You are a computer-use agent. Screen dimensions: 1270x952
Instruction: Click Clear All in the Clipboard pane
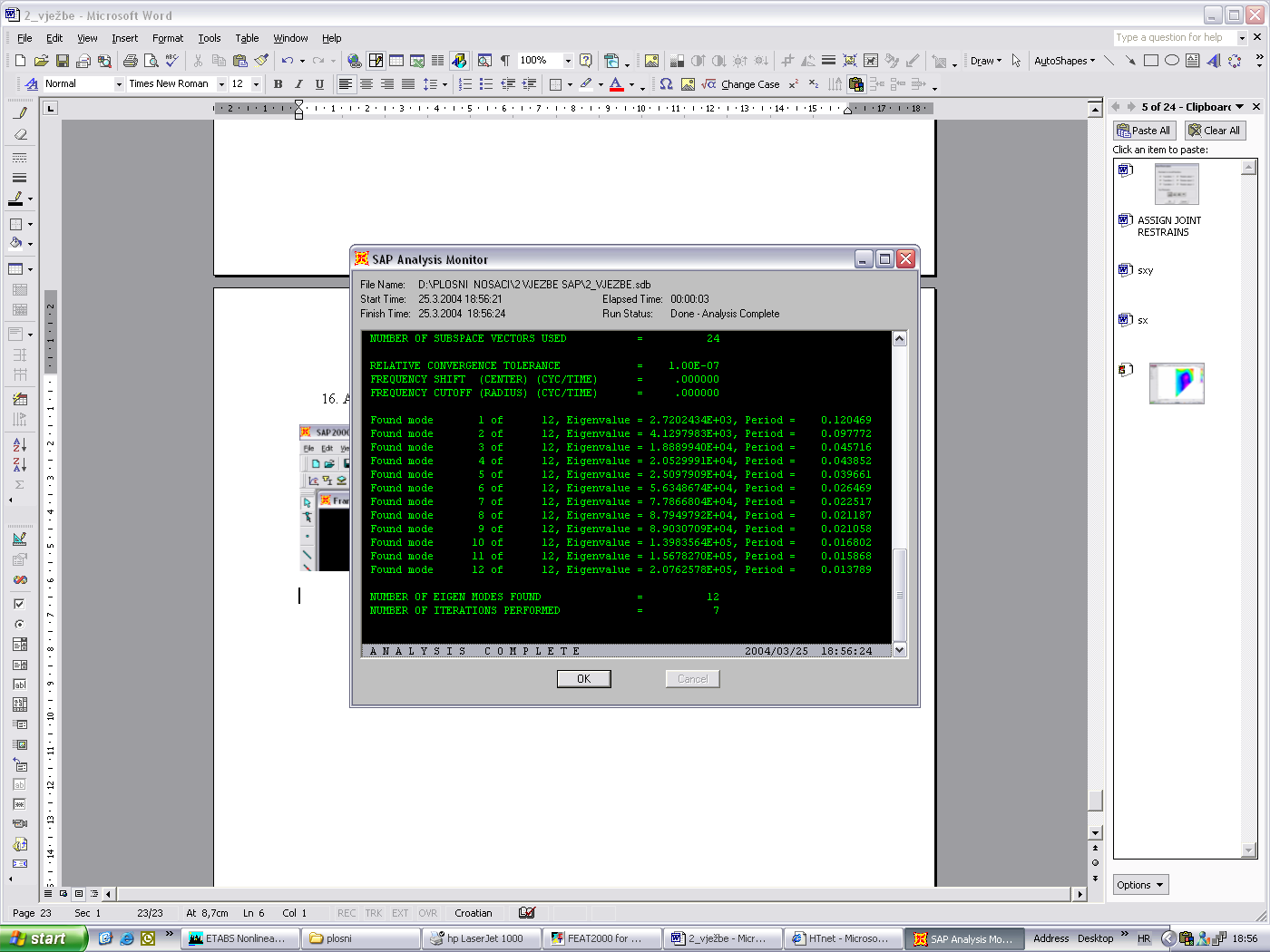tap(1215, 131)
